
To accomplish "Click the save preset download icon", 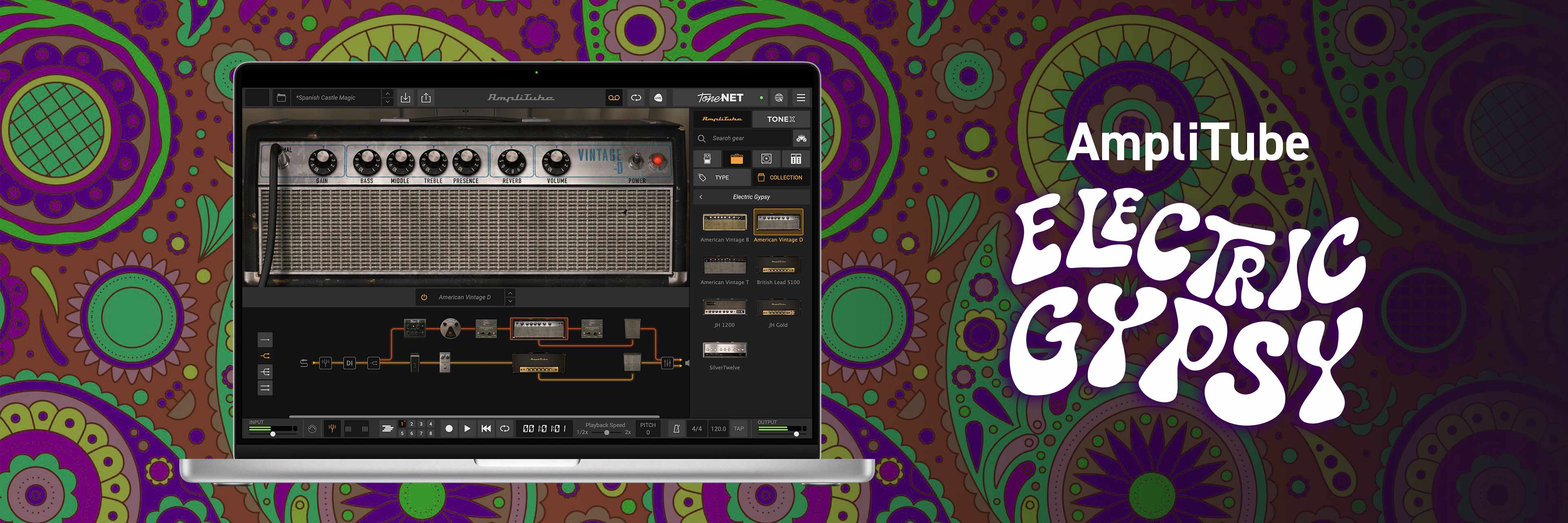I will [x=405, y=97].
